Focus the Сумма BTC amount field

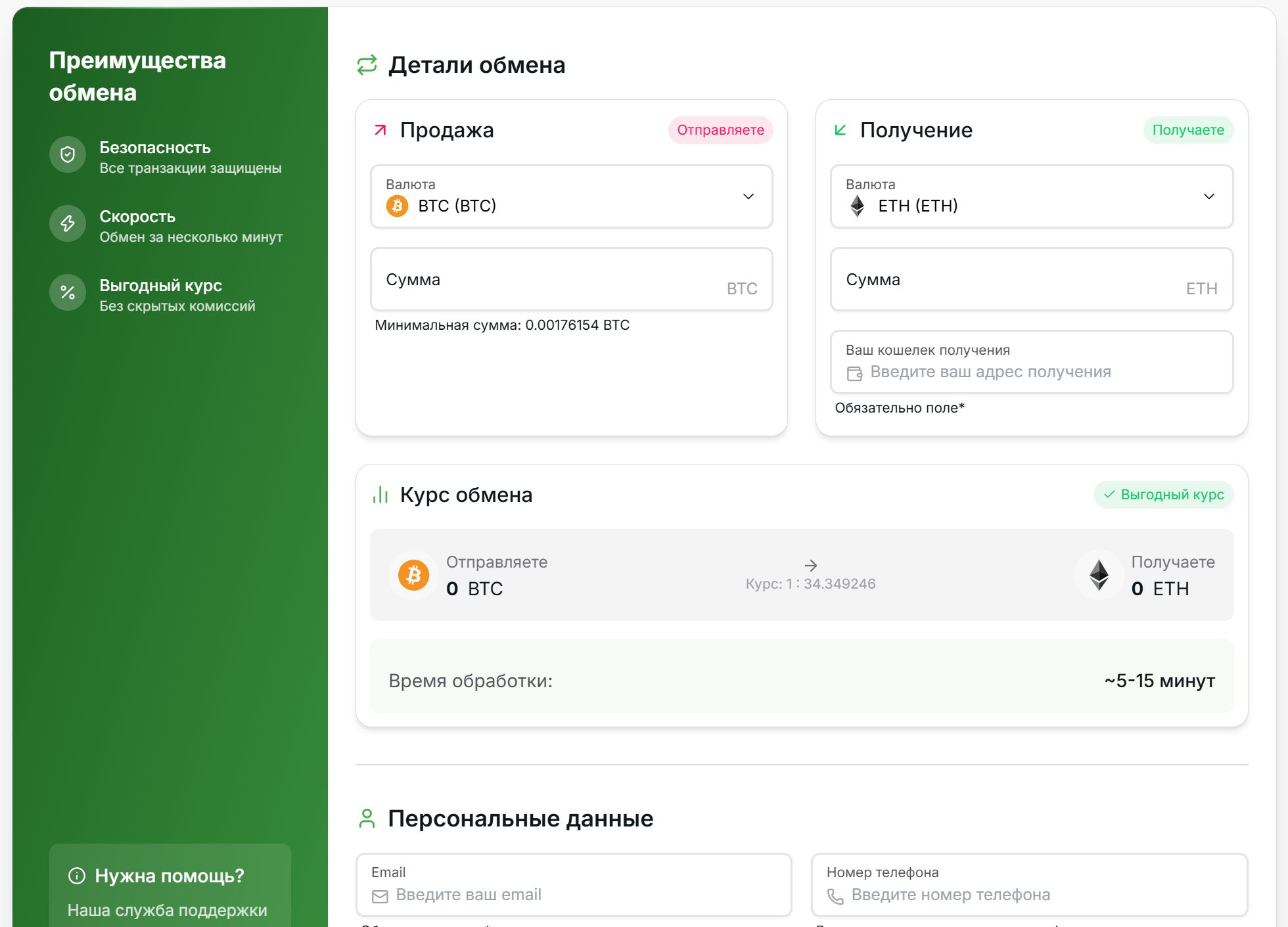[572, 279]
